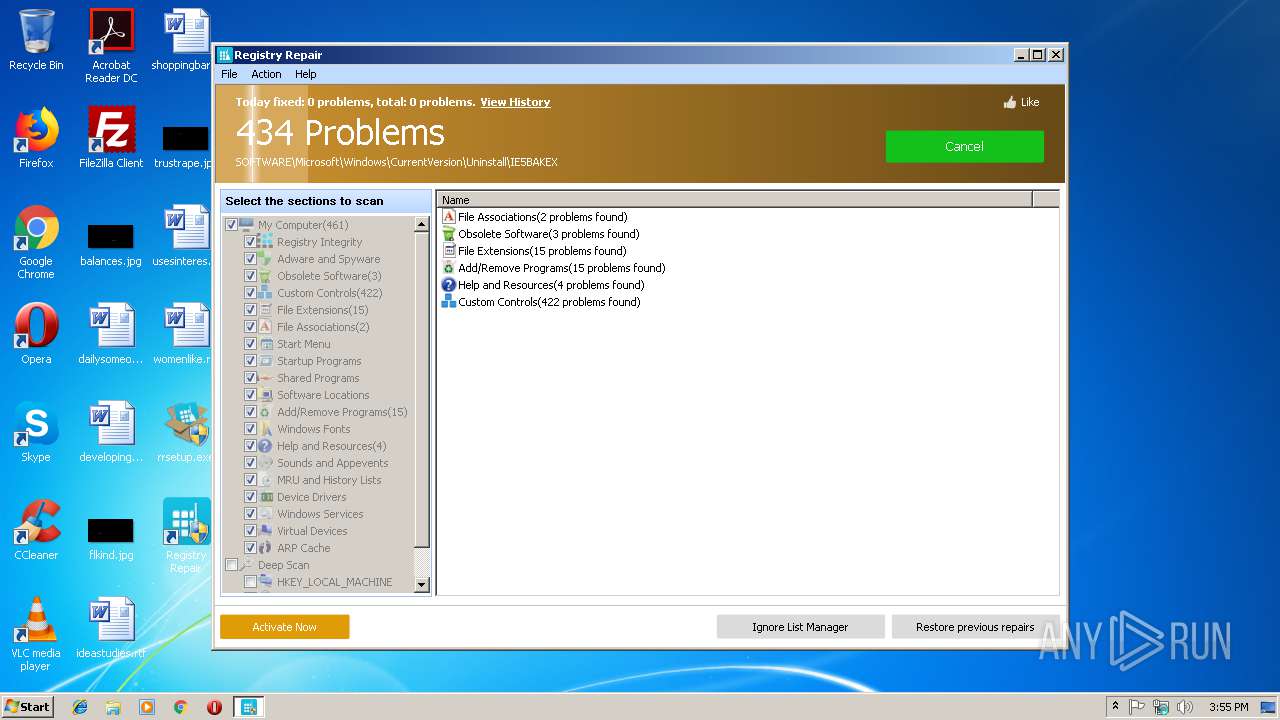Open Skype desktop shortcut
This screenshot has height=720, width=1280.
coord(36,432)
